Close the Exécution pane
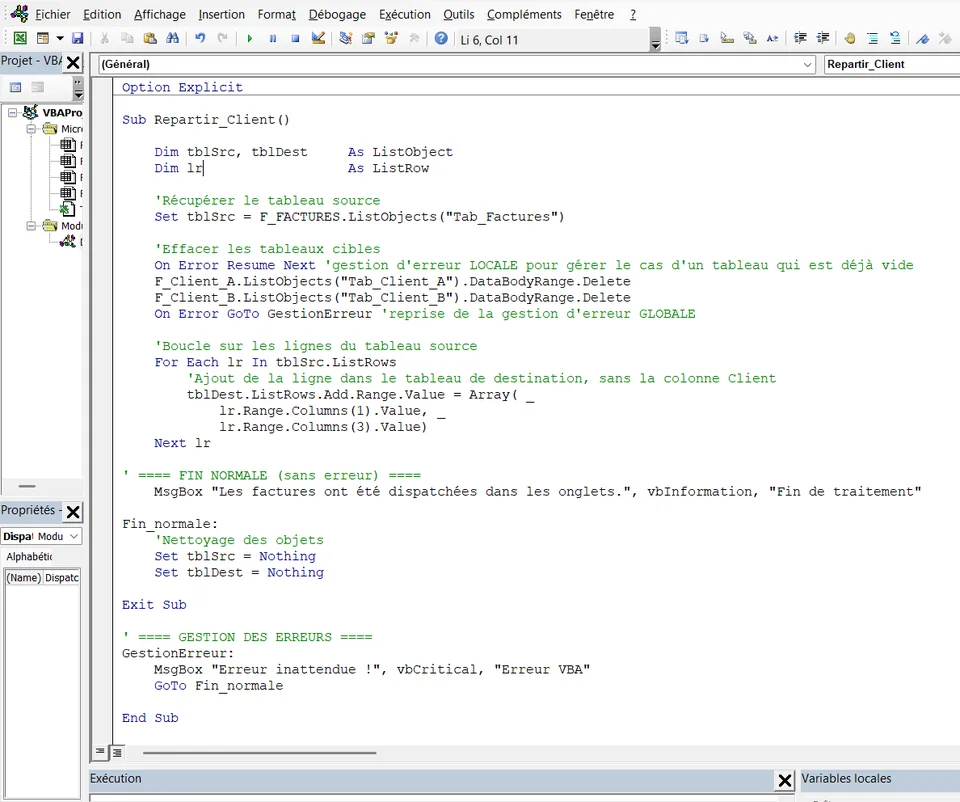Viewport: 960px width, 802px height. 784,779
